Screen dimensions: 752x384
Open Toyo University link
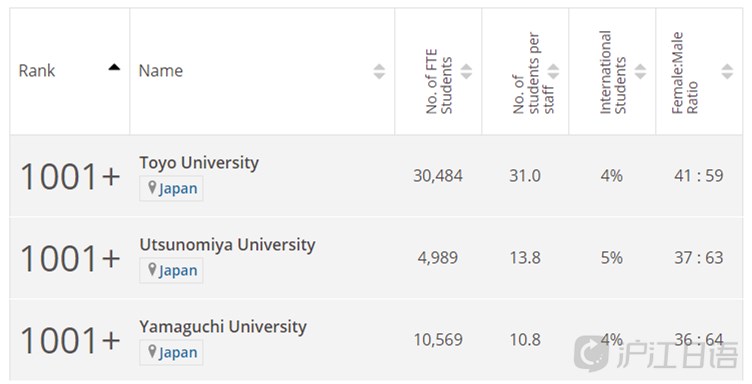click(199, 163)
